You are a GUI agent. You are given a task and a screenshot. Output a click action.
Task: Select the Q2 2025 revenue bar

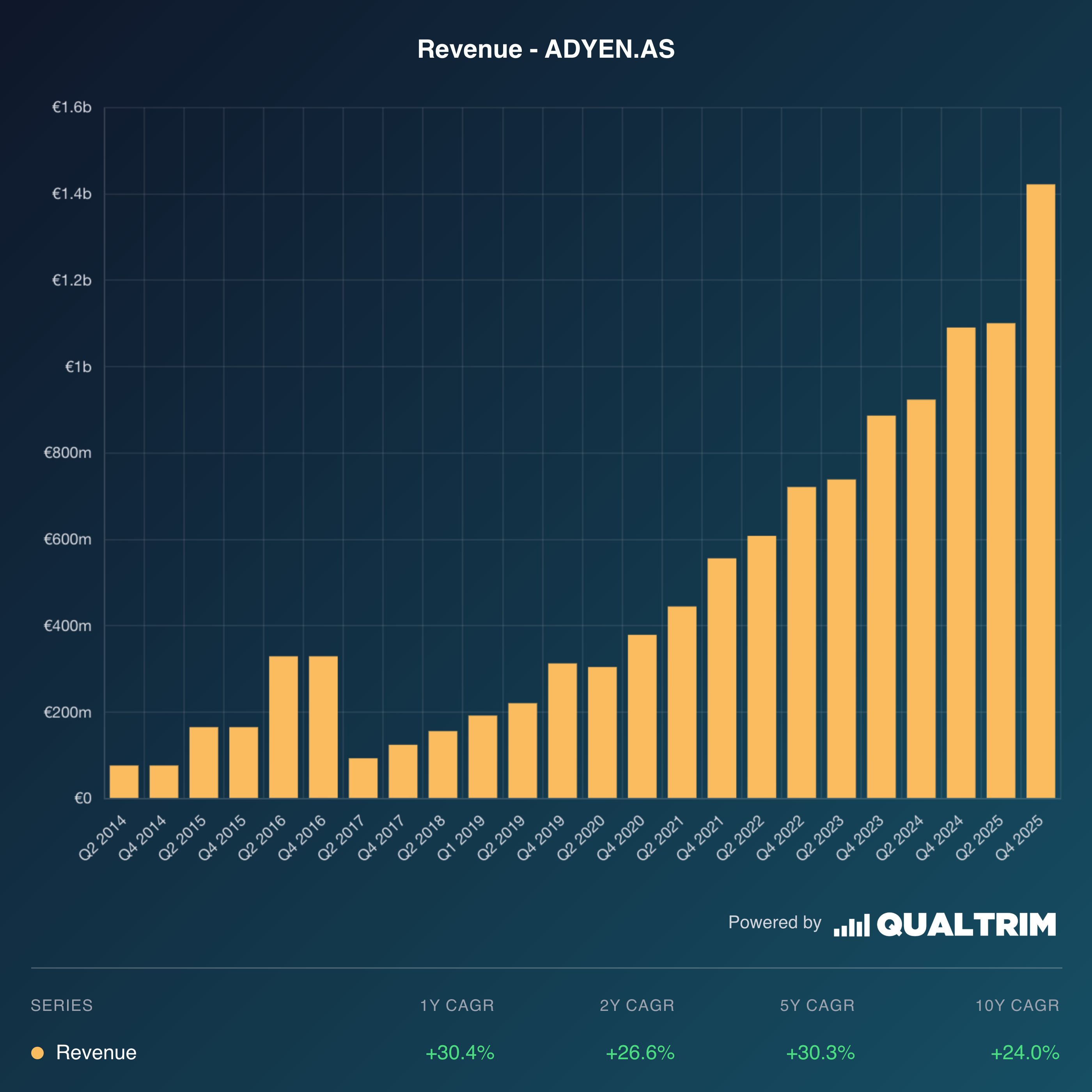click(x=1000, y=561)
